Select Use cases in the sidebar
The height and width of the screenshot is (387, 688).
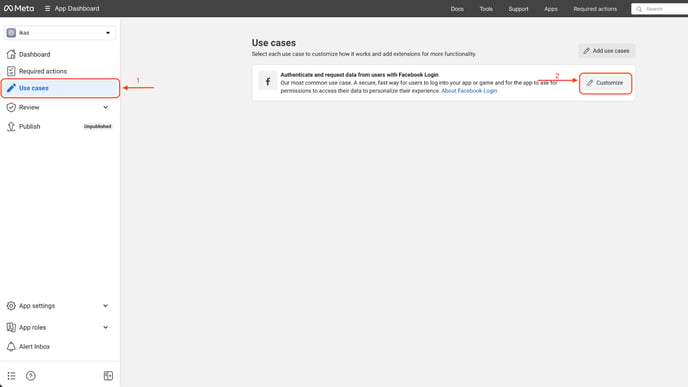tap(60, 88)
